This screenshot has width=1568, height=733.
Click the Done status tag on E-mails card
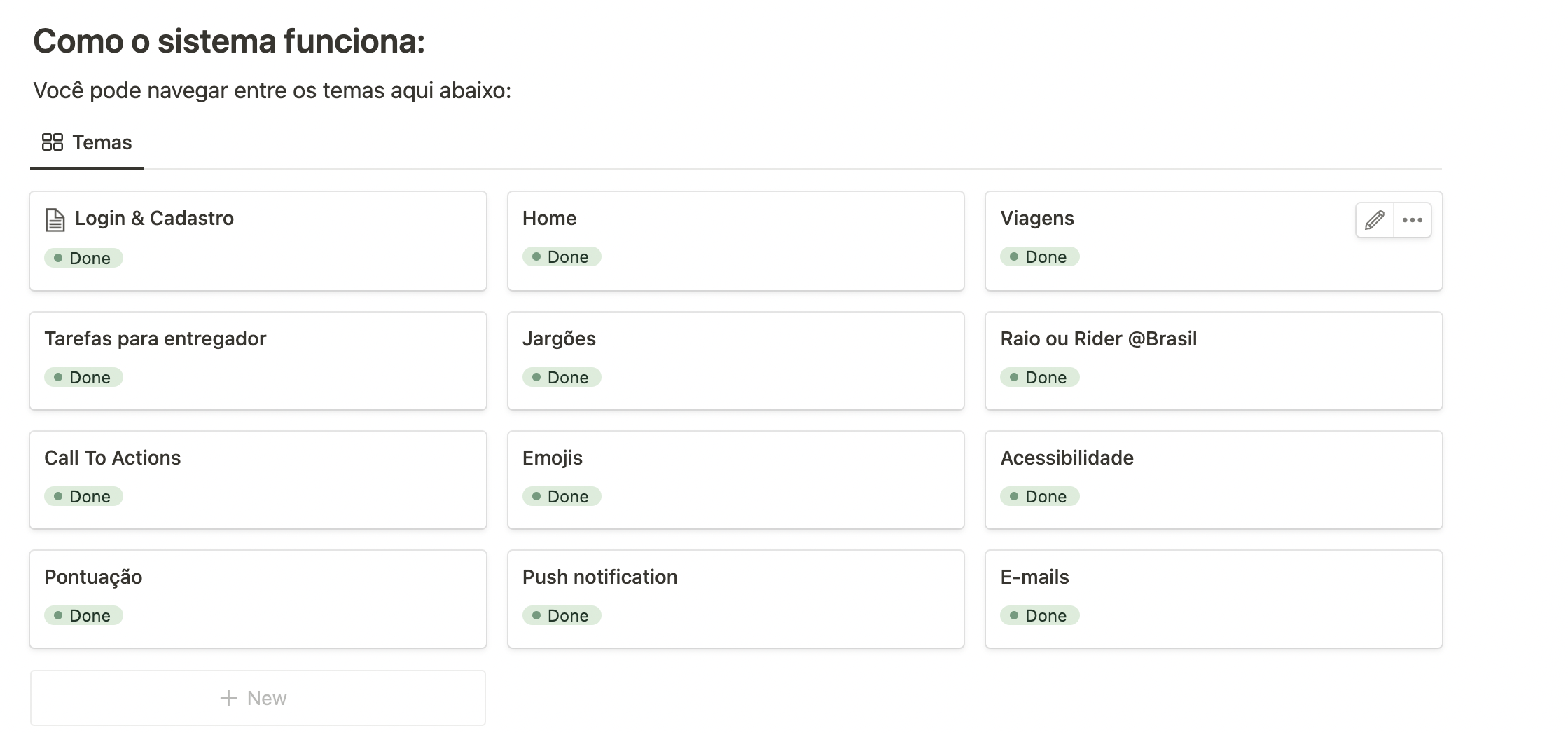click(1039, 615)
